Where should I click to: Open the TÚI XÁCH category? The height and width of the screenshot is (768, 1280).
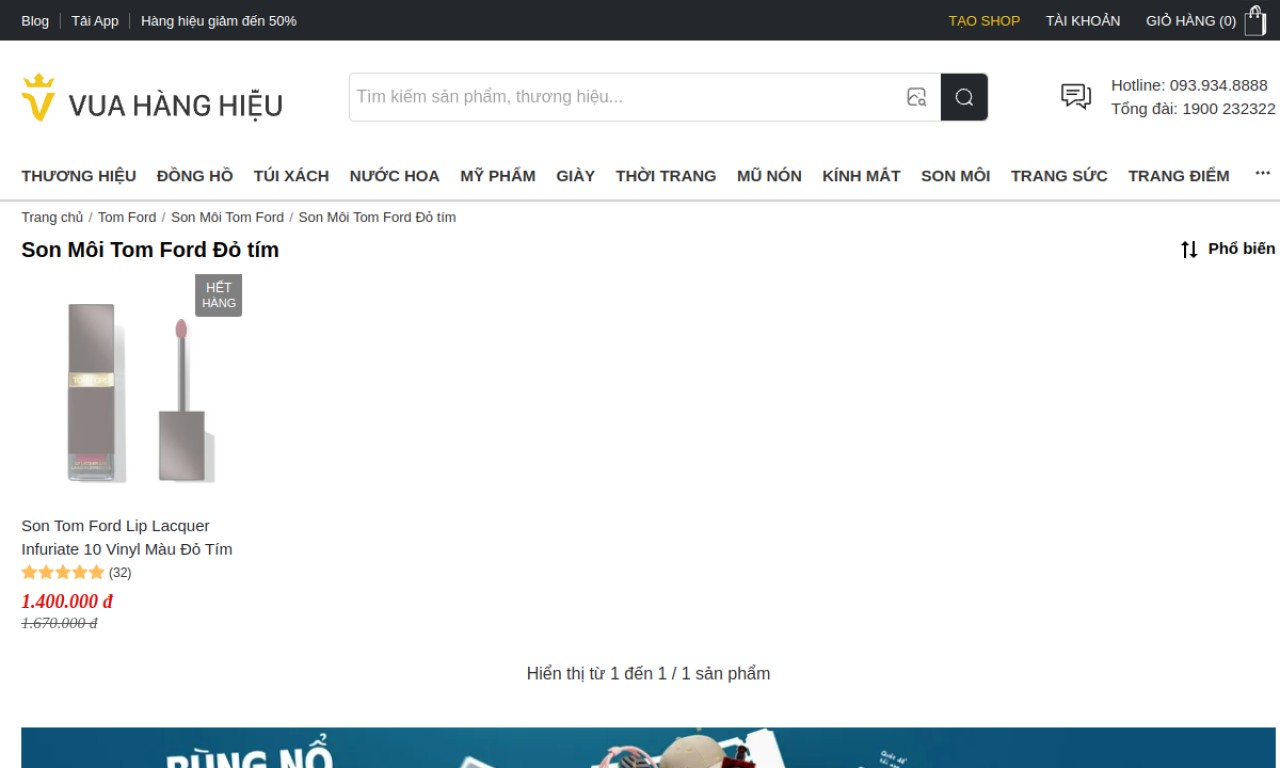(x=291, y=176)
